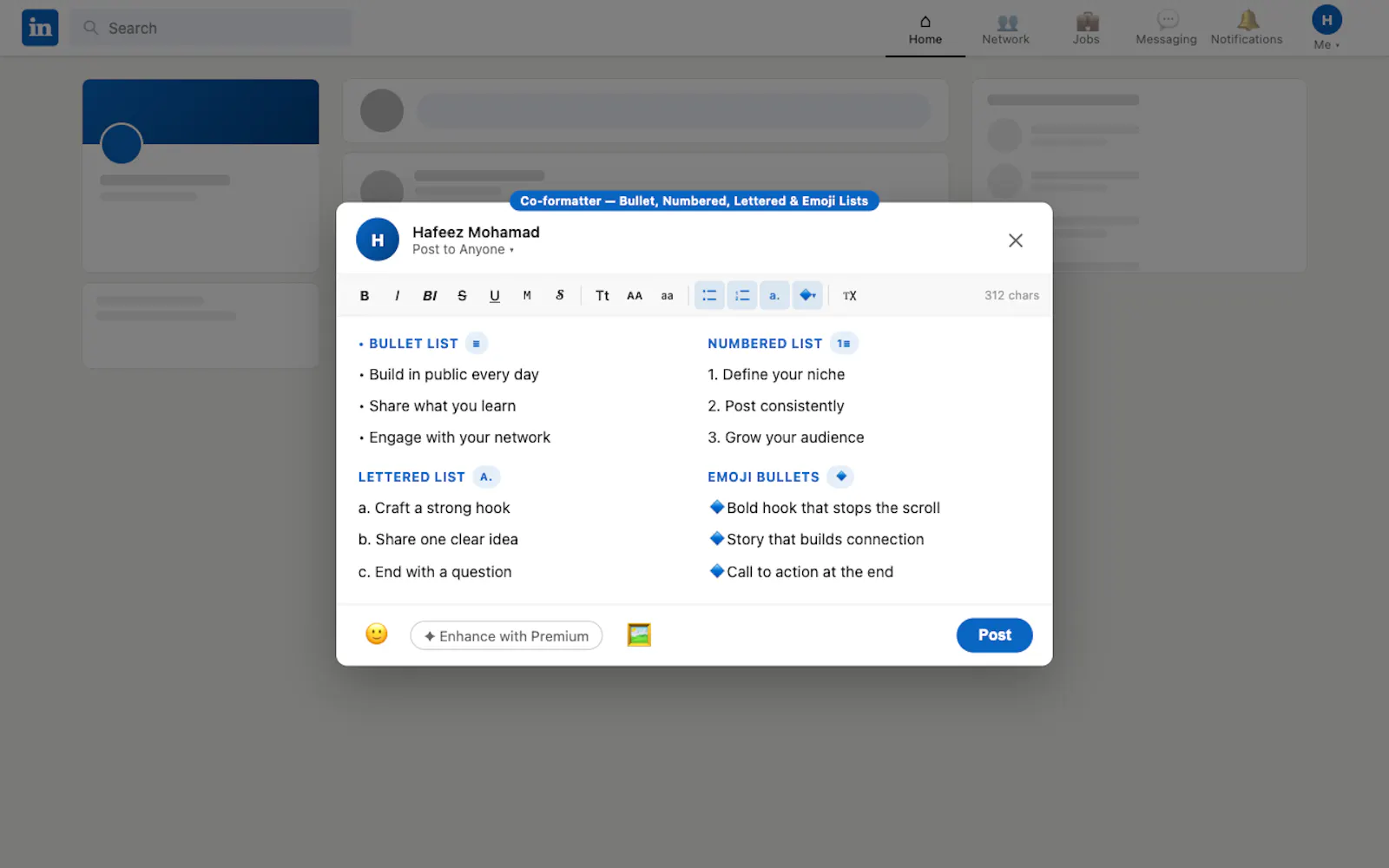This screenshot has width=1389, height=868.
Task: Apply strikethrough S formatting
Action: tap(462, 296)
